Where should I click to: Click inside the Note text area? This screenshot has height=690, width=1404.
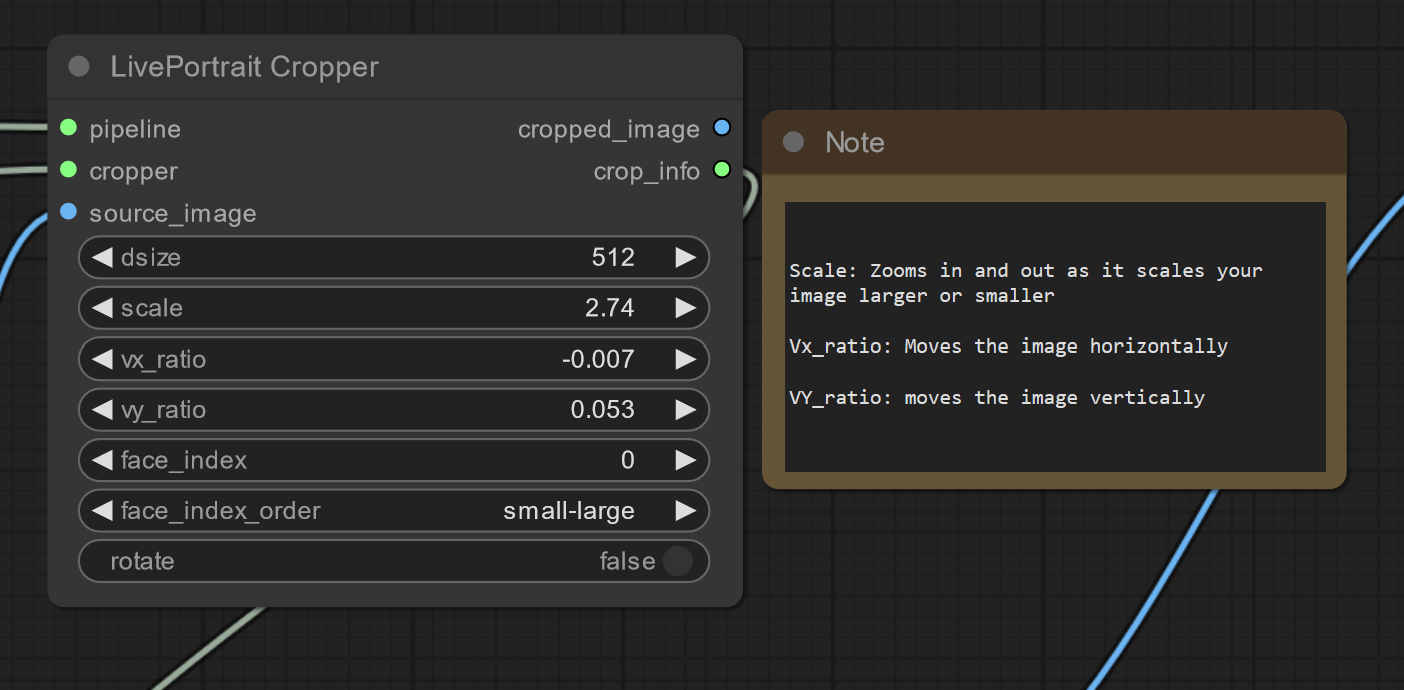click(1055, 337)
